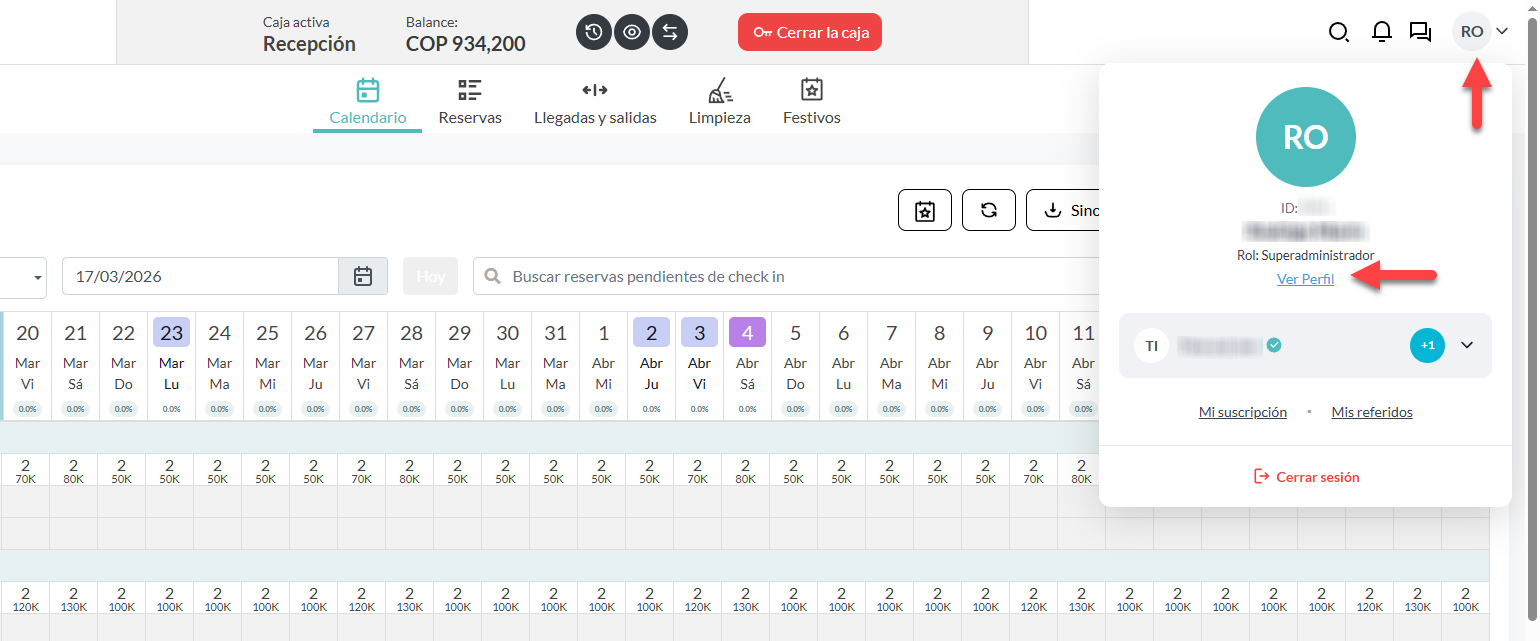Open the date picker calendar icon
The height and width of the screenshot is (641, 1540).
click(x=363, y=276)
